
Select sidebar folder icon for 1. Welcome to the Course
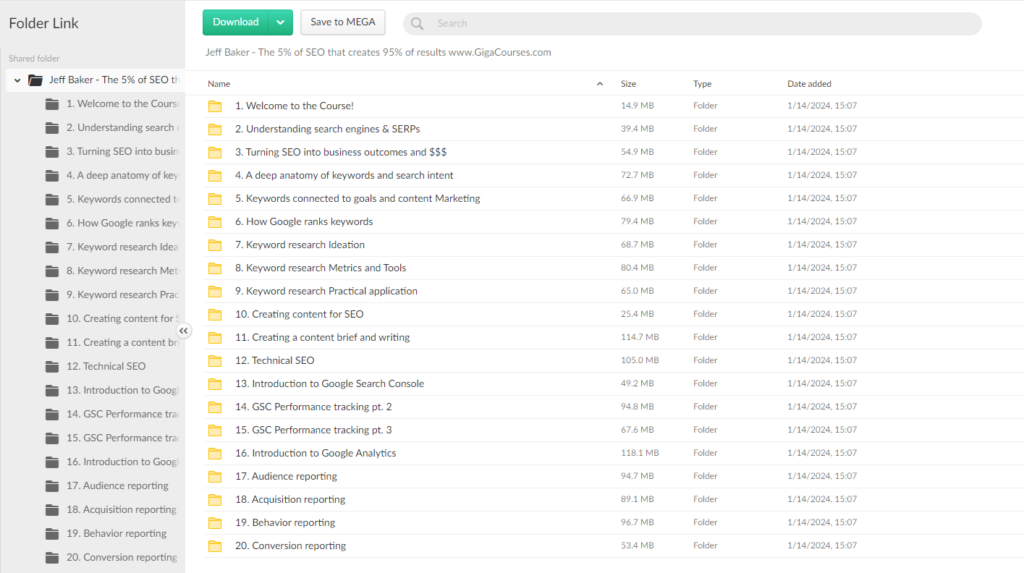[x=52, y=104]
